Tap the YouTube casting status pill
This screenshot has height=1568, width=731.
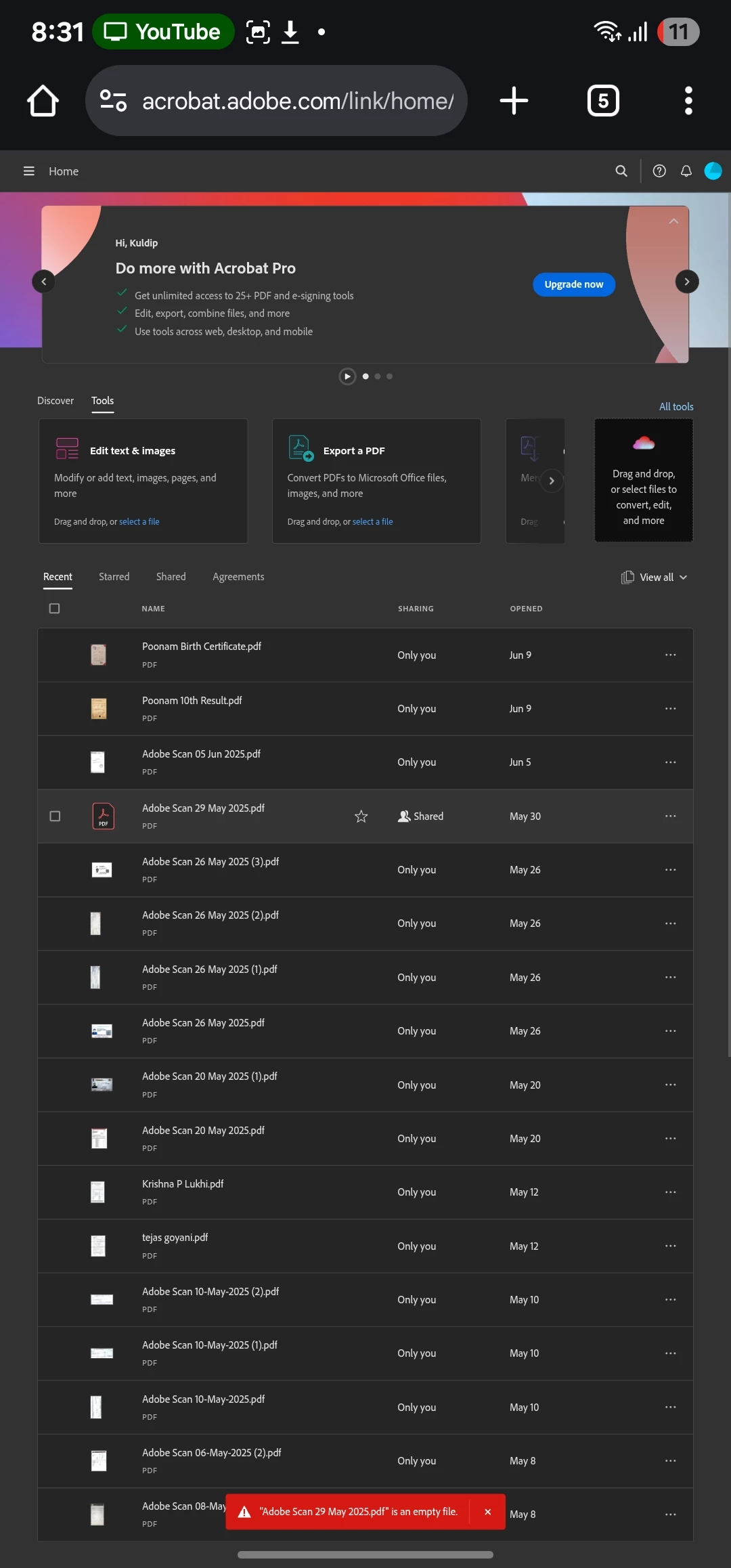163,32
